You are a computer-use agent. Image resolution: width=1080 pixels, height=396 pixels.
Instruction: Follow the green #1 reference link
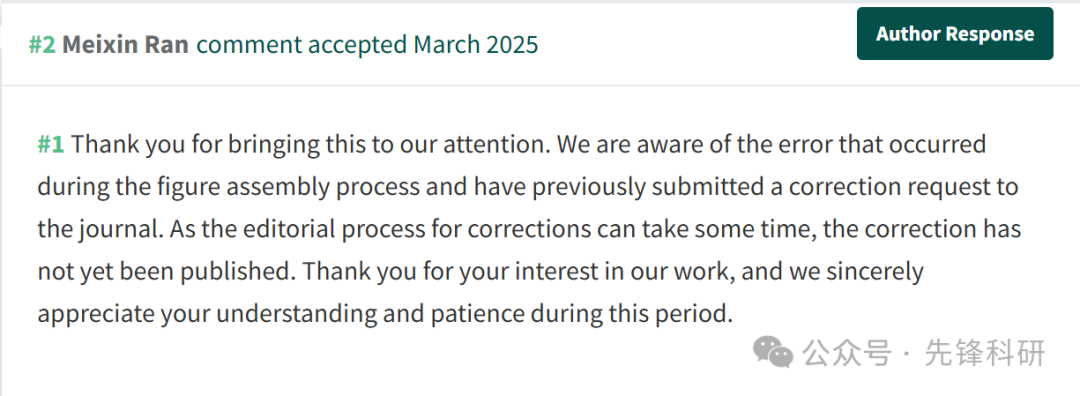coord(51,145)
